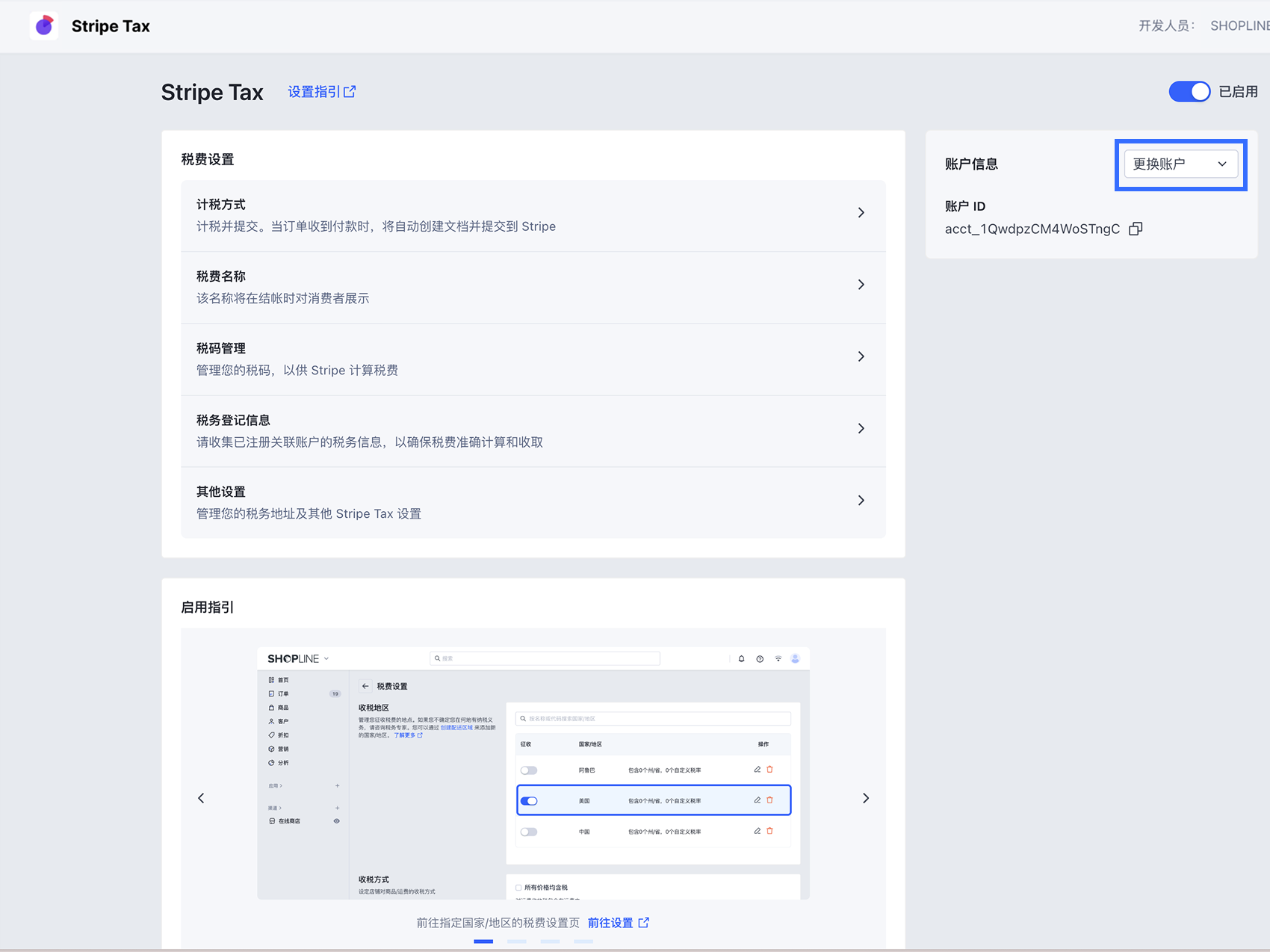The image size is (1270, 952).
Task: Select second carousel indicator dot
Action: [516, 942]
